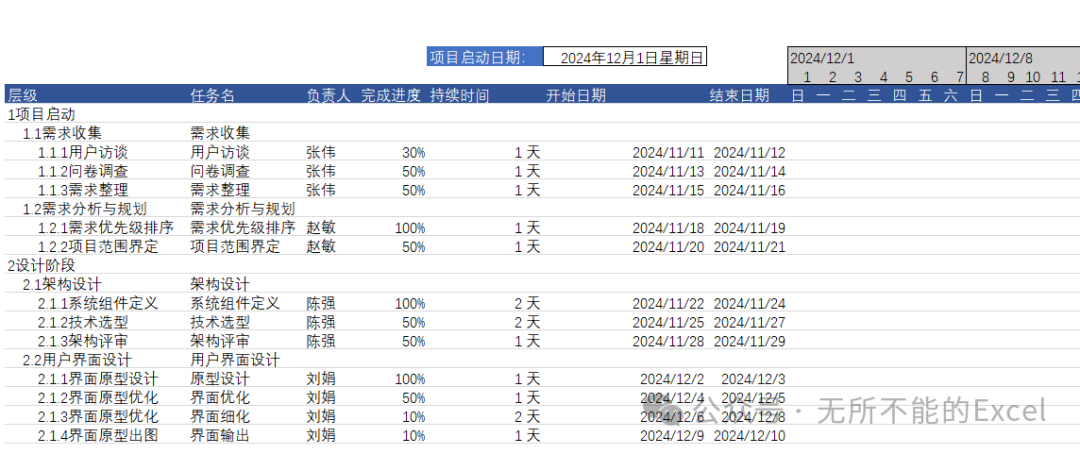1080x454 pixels.
Task: Select the start date 2024/11/25
Action: [668, 322]
